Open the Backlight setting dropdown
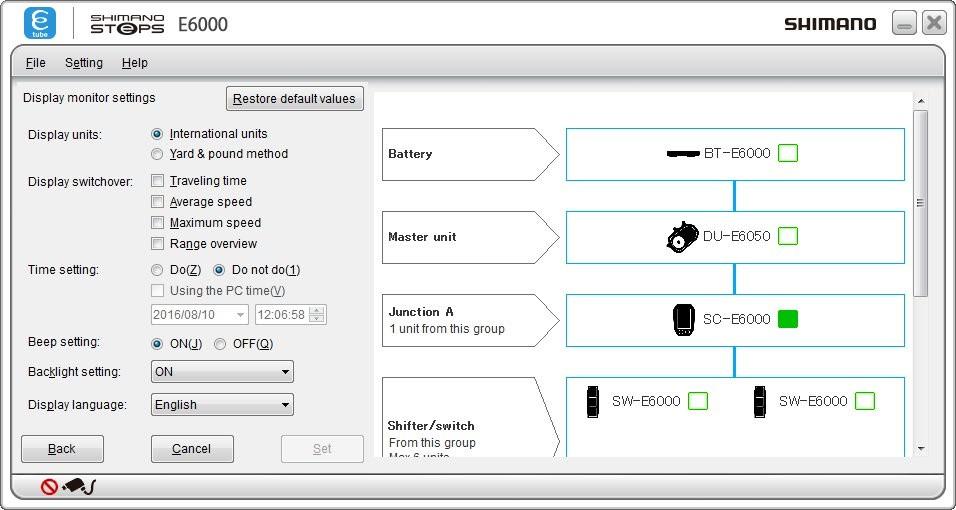956x510 pixels. click(x=222, y=372)
